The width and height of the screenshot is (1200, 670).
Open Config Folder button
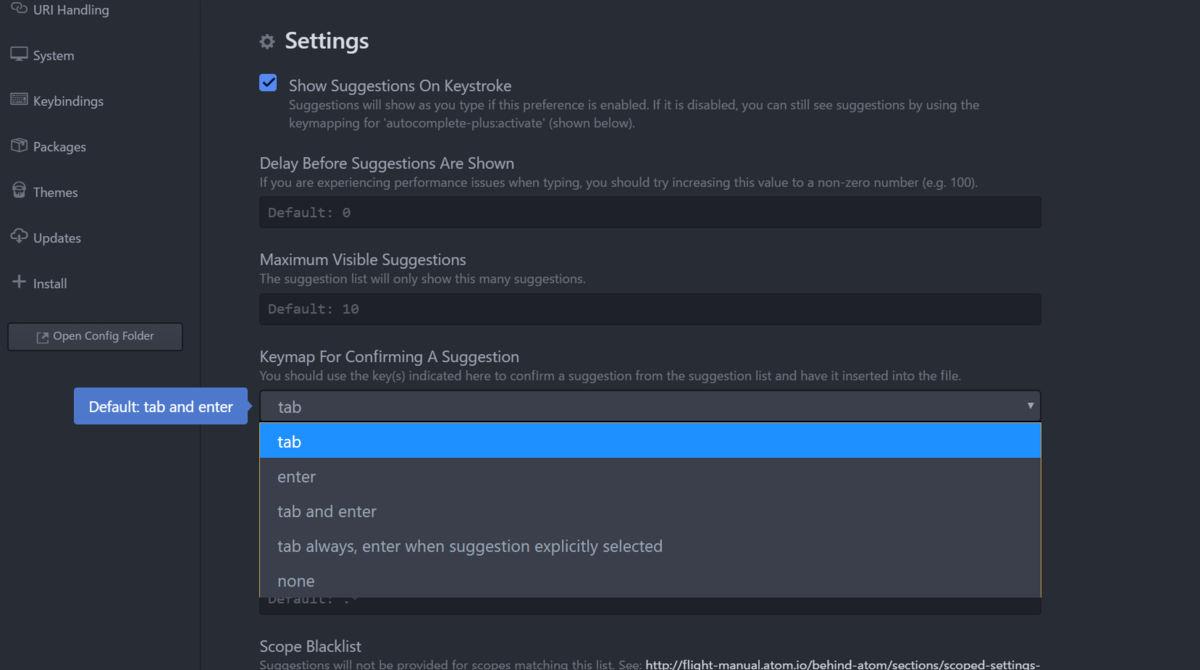pyautogui.click(x=95, y=337)
